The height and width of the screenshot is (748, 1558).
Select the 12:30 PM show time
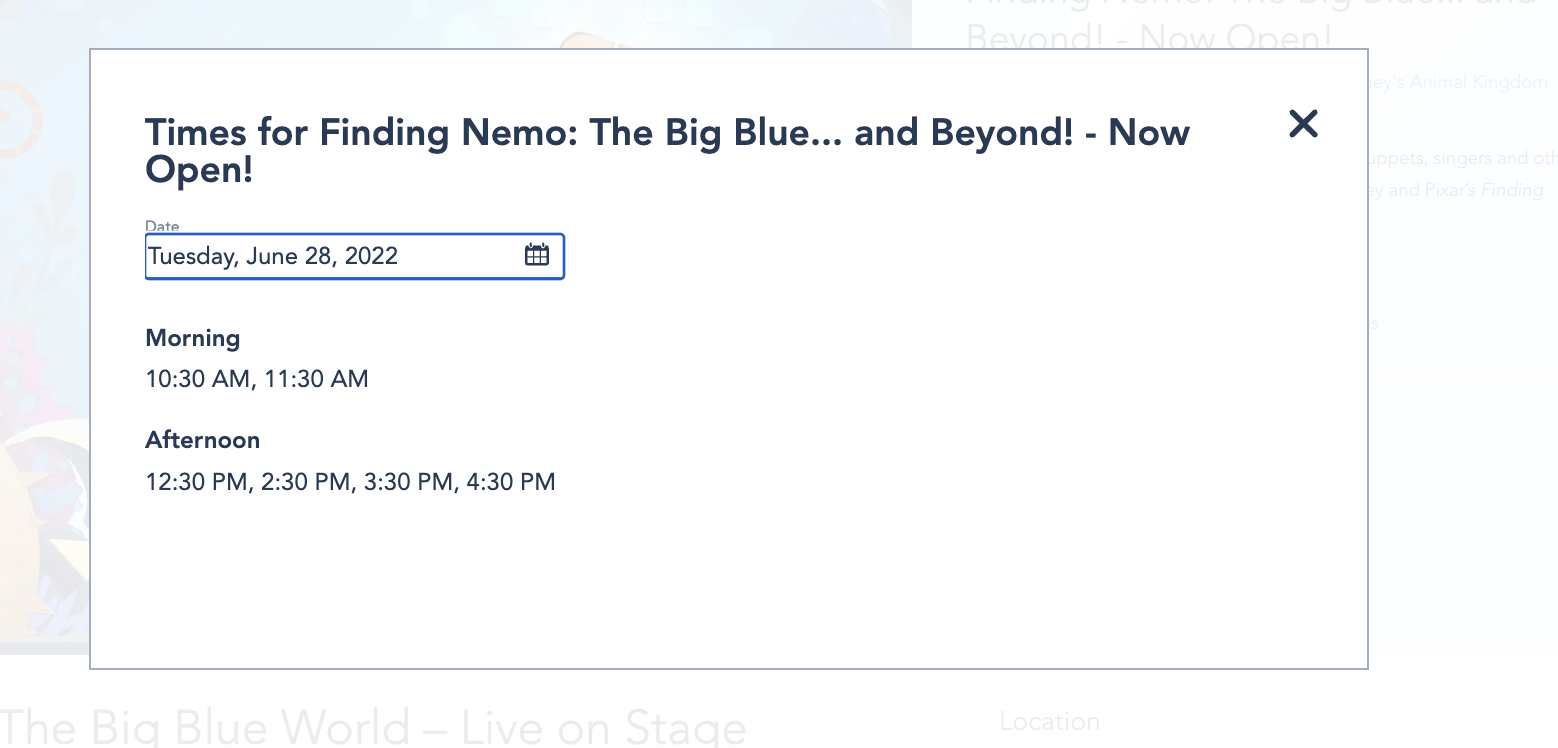pyautogui.click(x=195, y=482)
